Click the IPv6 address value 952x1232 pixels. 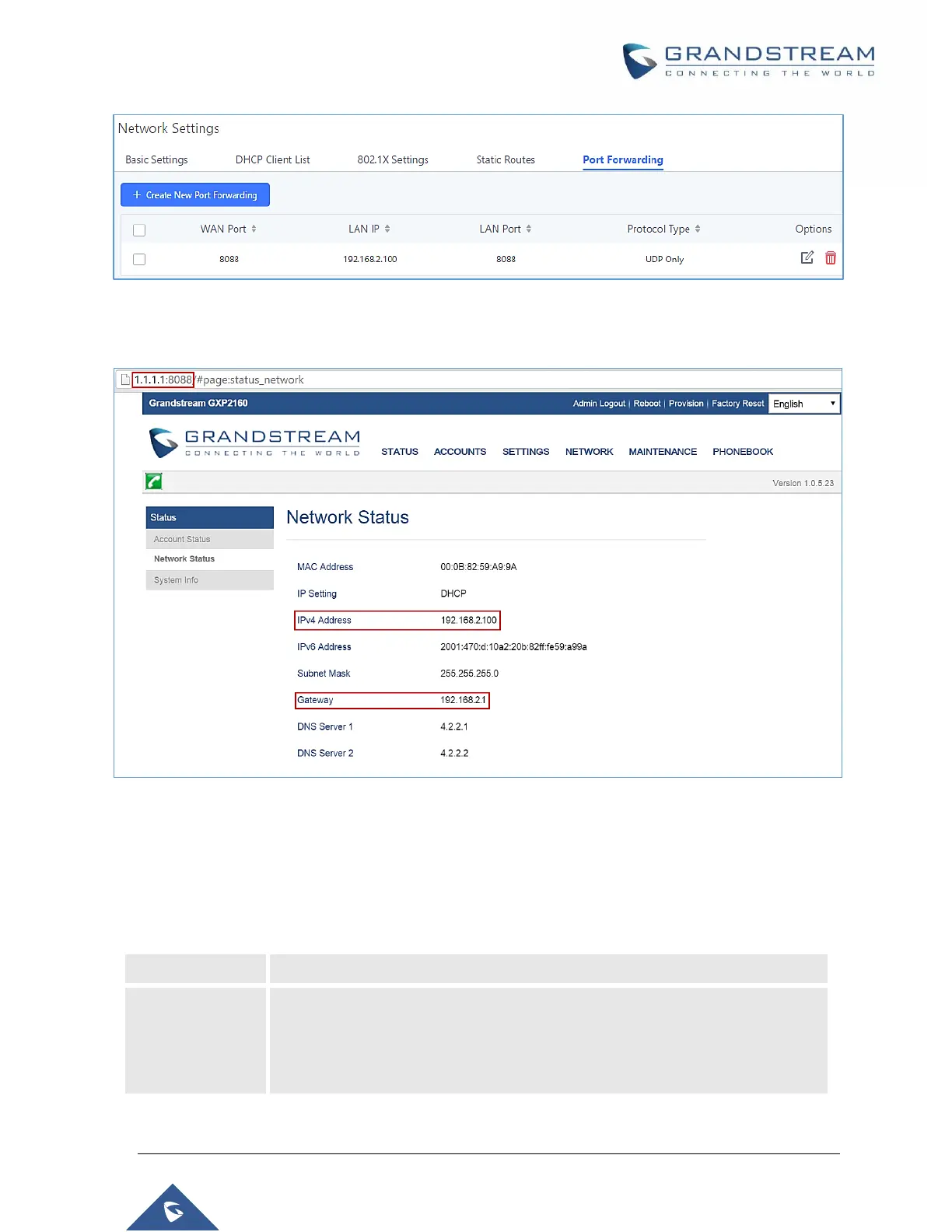(513, 647)
